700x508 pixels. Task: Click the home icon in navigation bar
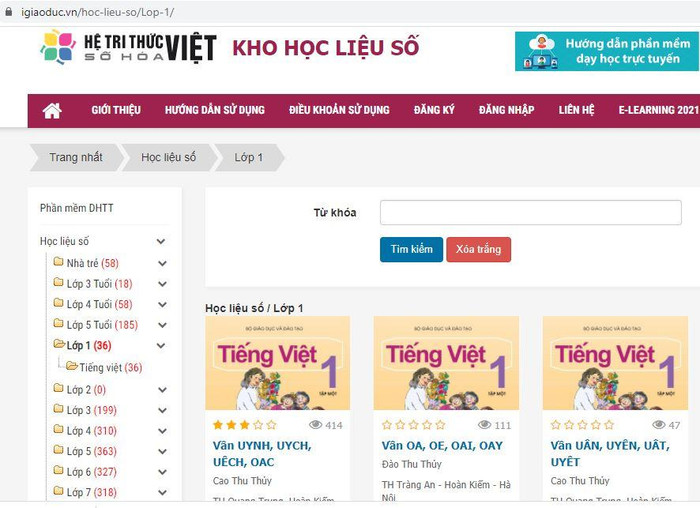coord(52,111)
